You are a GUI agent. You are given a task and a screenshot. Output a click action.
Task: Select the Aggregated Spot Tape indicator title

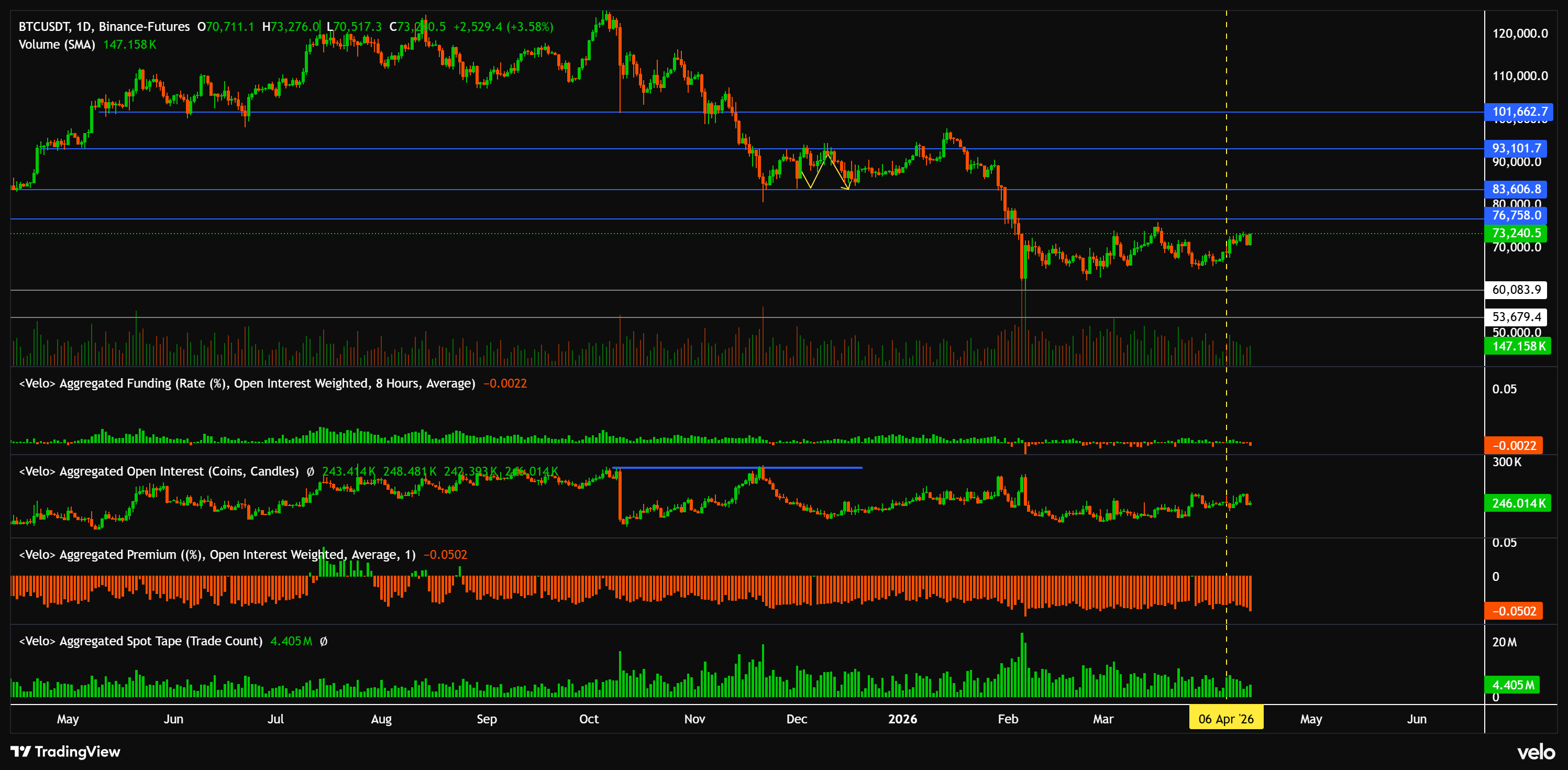(140, 641)
